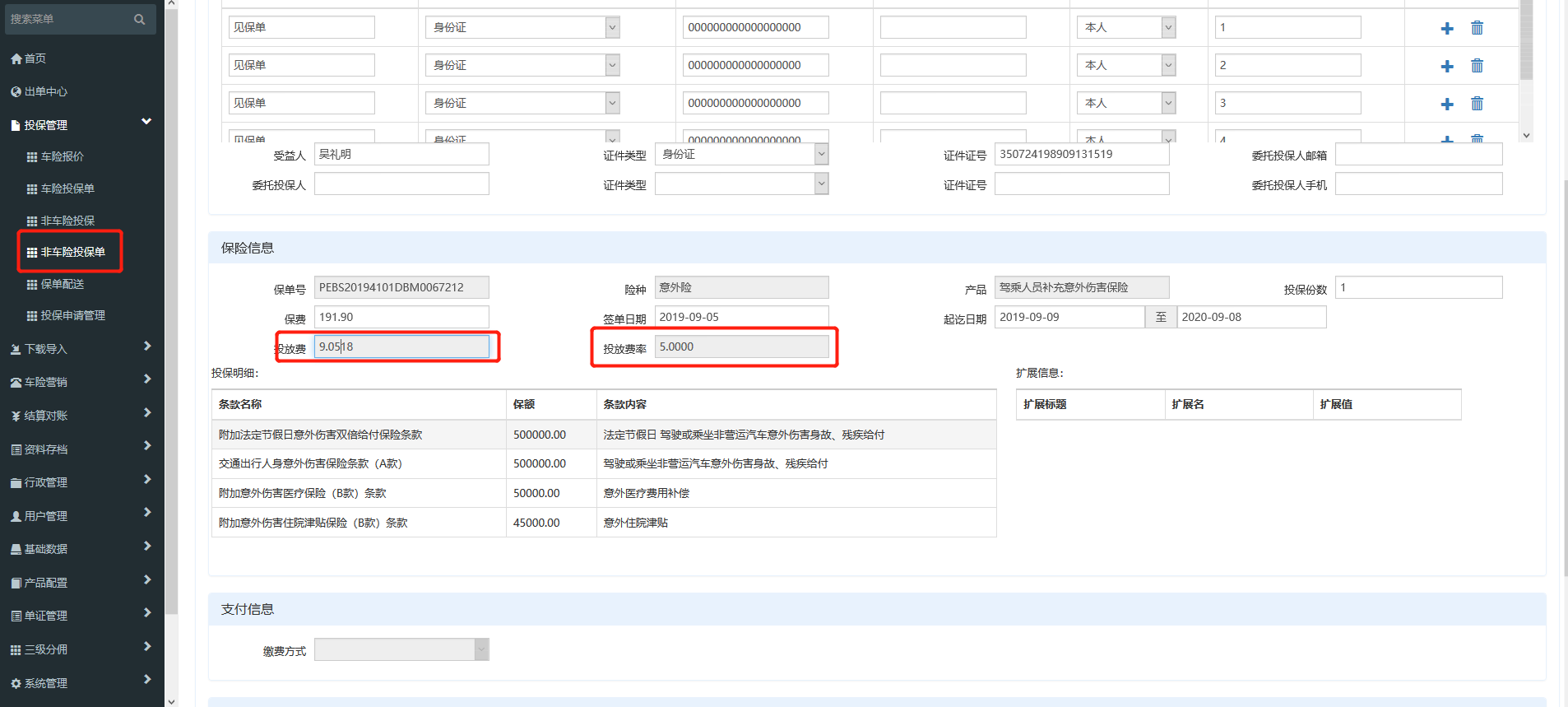
Task: Click the 签单日期 field showing 2019-09-05
Action: tap(741, 317)
